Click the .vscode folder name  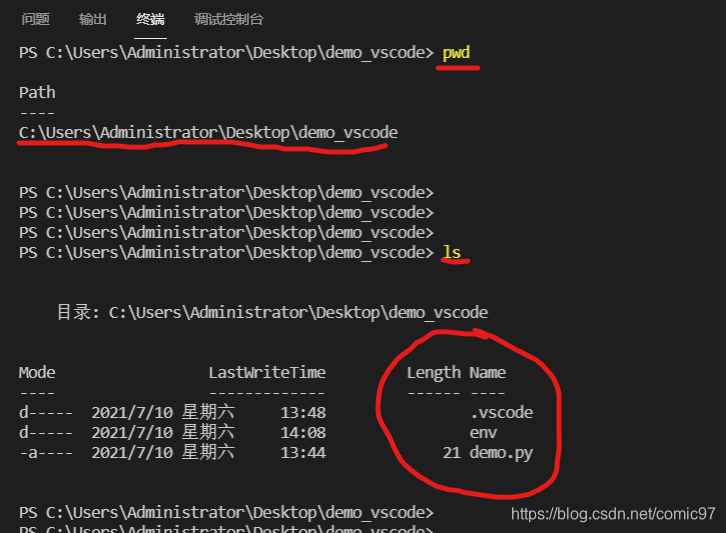click(501, 413)
